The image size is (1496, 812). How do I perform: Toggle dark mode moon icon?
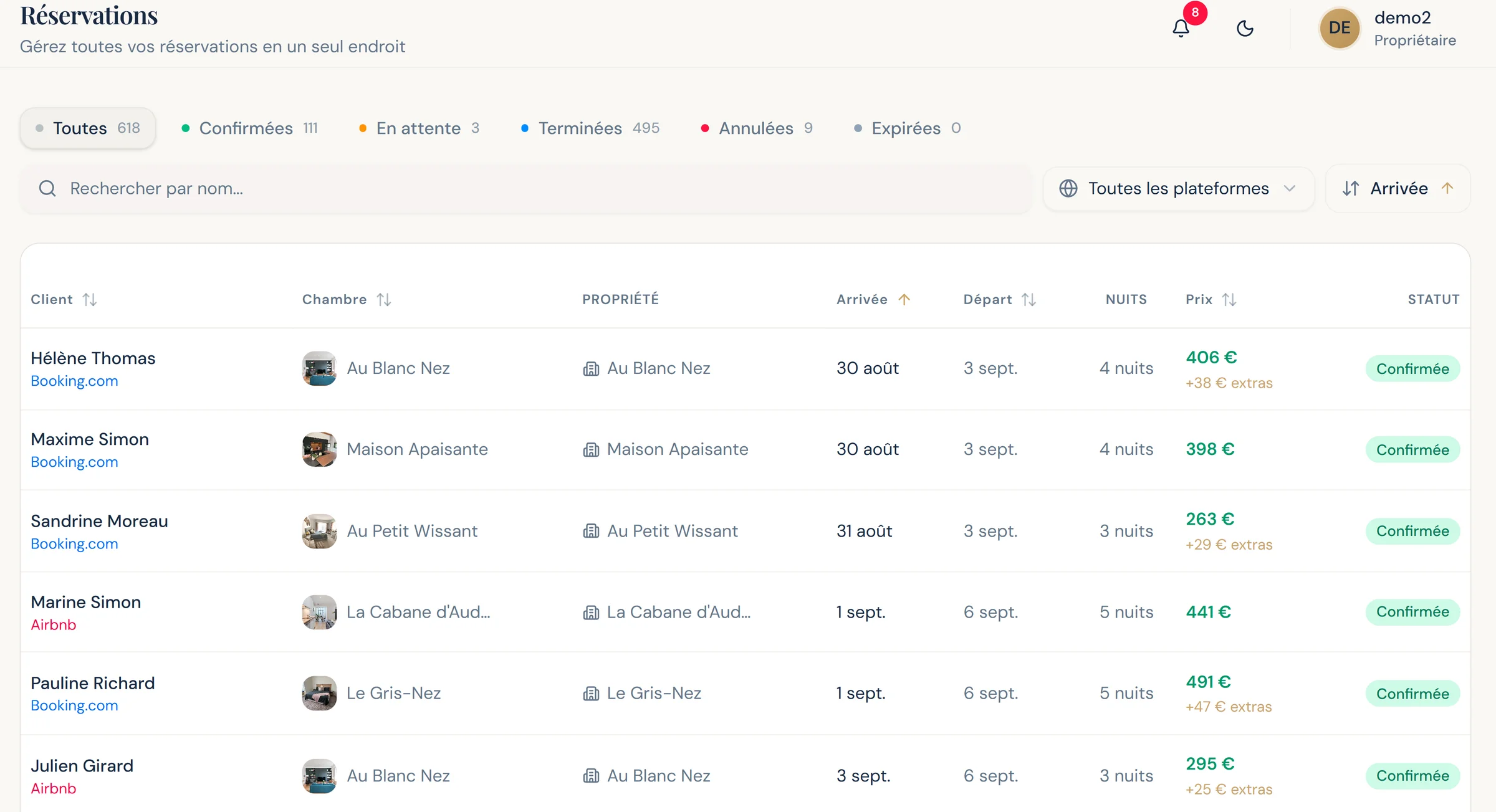pos(1245,29)
